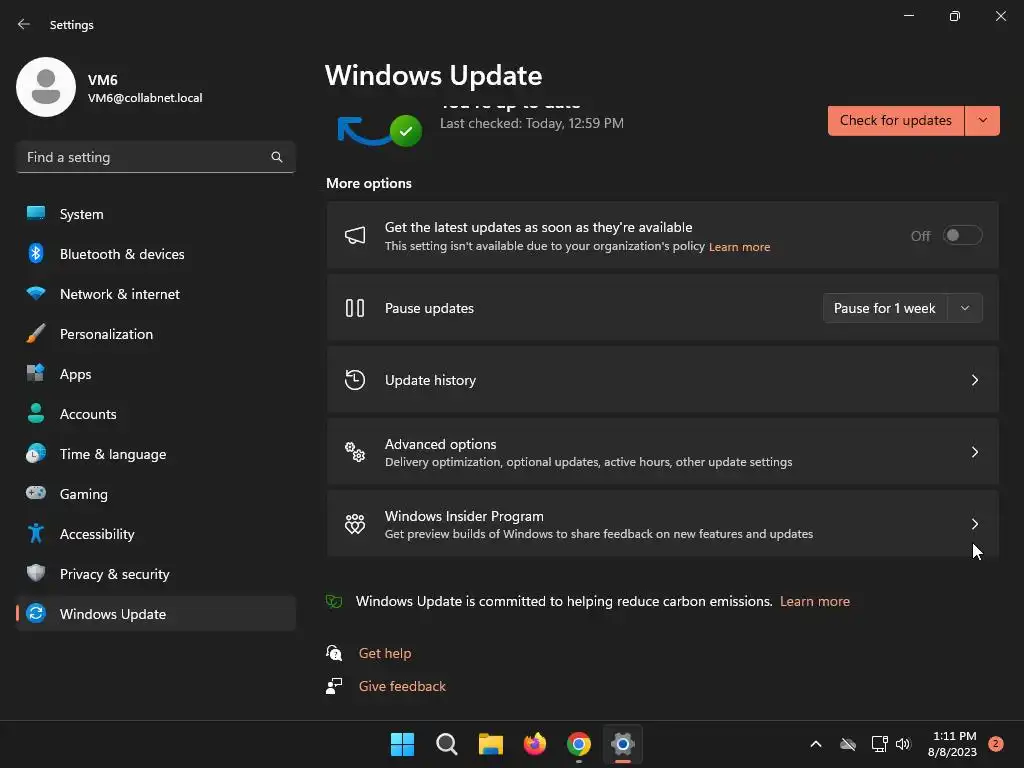Viewport: 1024px width, 768px height.
Task: Click the network display tray icon
Action: click(x=880, y=744)
